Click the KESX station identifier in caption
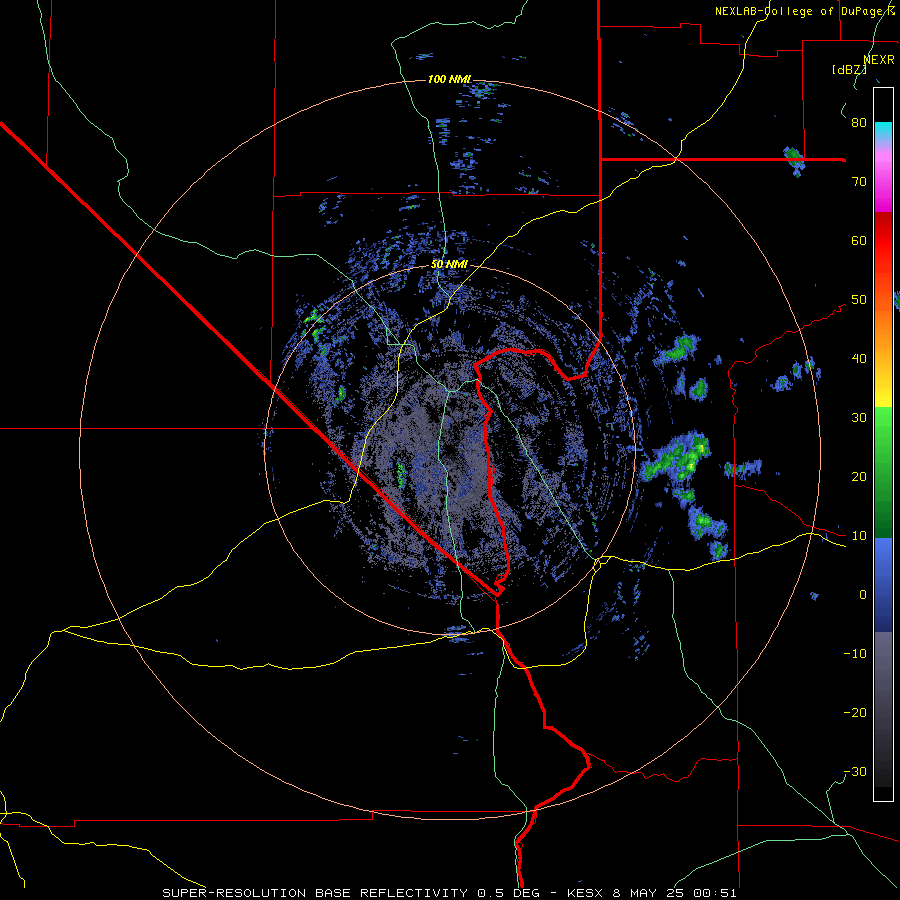900x900 pixels. (x=585, y=893)
